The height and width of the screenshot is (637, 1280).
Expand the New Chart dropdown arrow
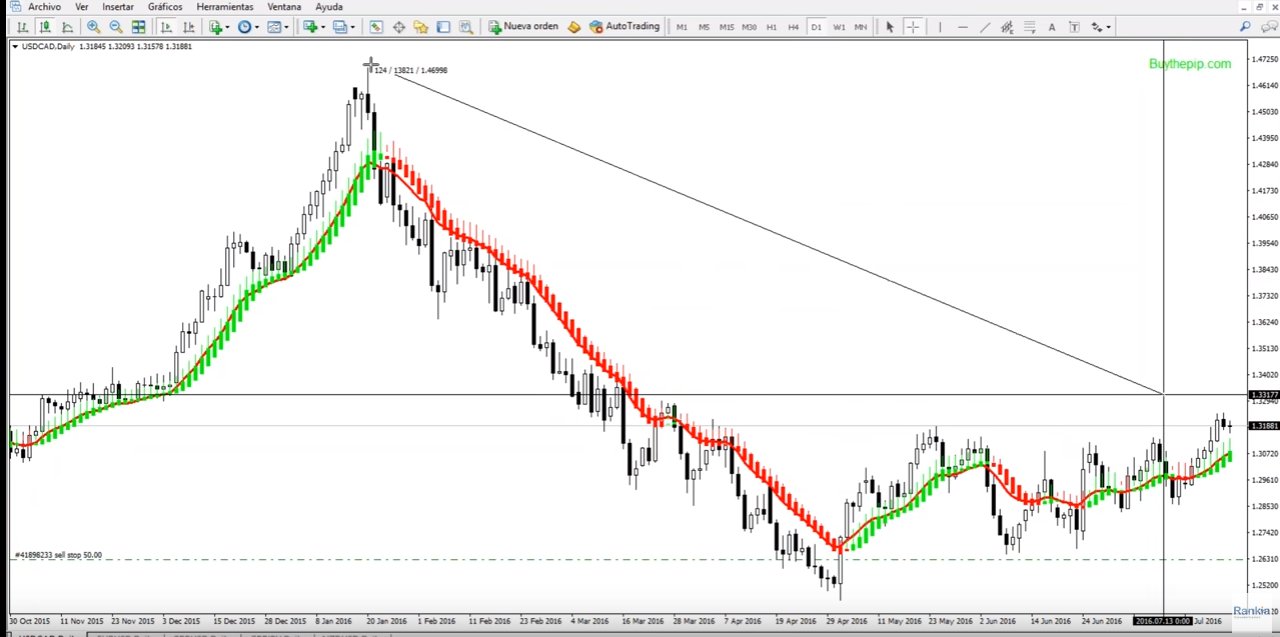pos(323,27)
